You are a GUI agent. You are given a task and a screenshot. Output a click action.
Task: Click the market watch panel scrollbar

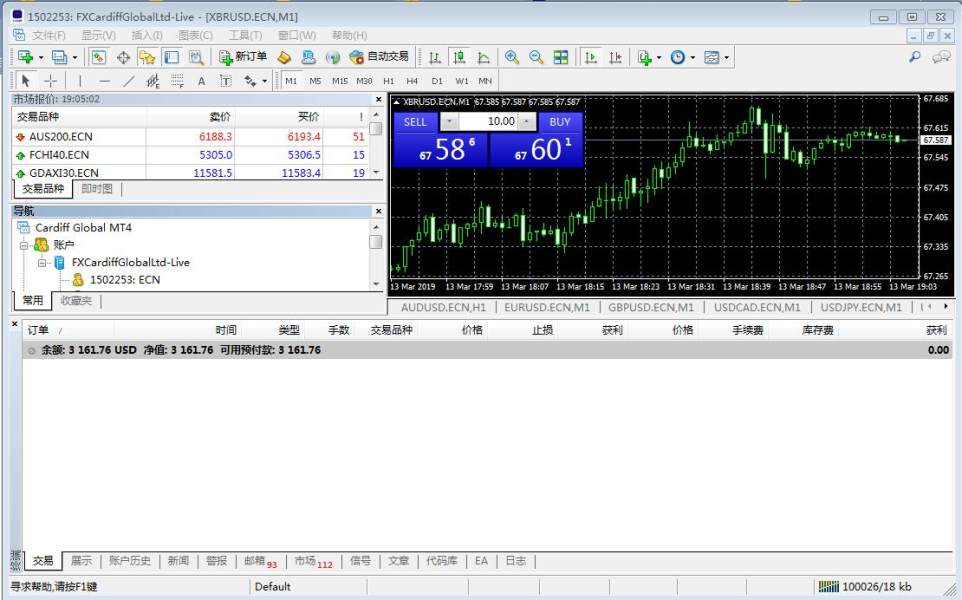click(x=376, y=150)
